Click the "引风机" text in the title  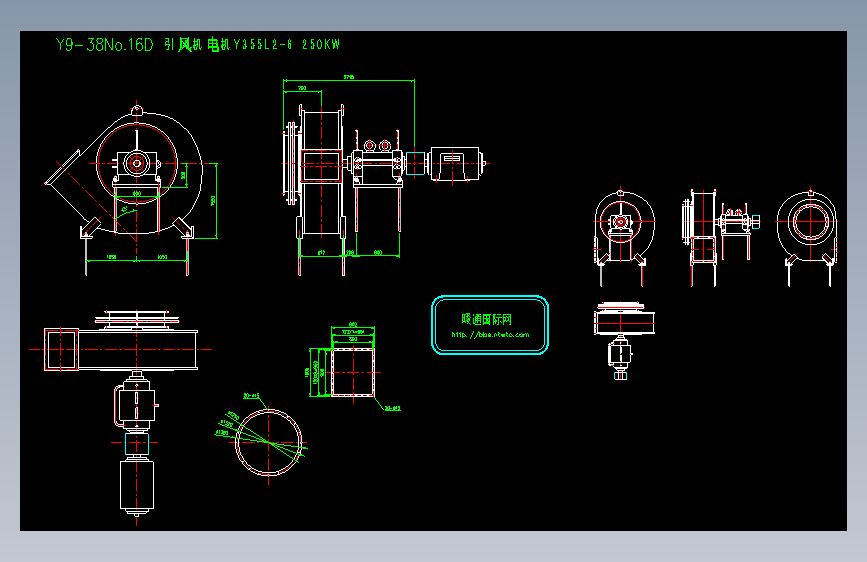tap(183, 45)
